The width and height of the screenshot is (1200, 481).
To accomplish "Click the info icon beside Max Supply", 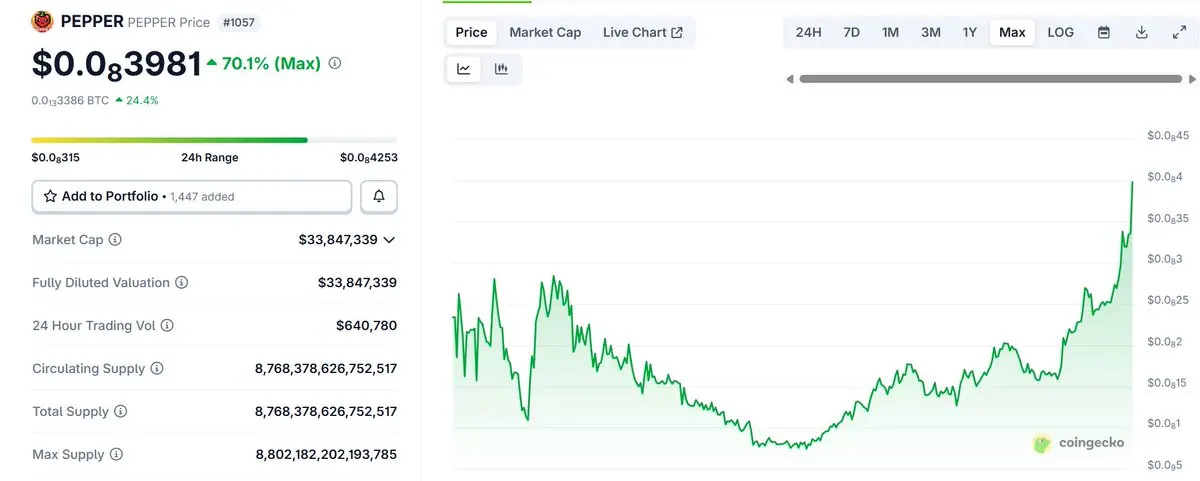I will (x=116, y=454).
